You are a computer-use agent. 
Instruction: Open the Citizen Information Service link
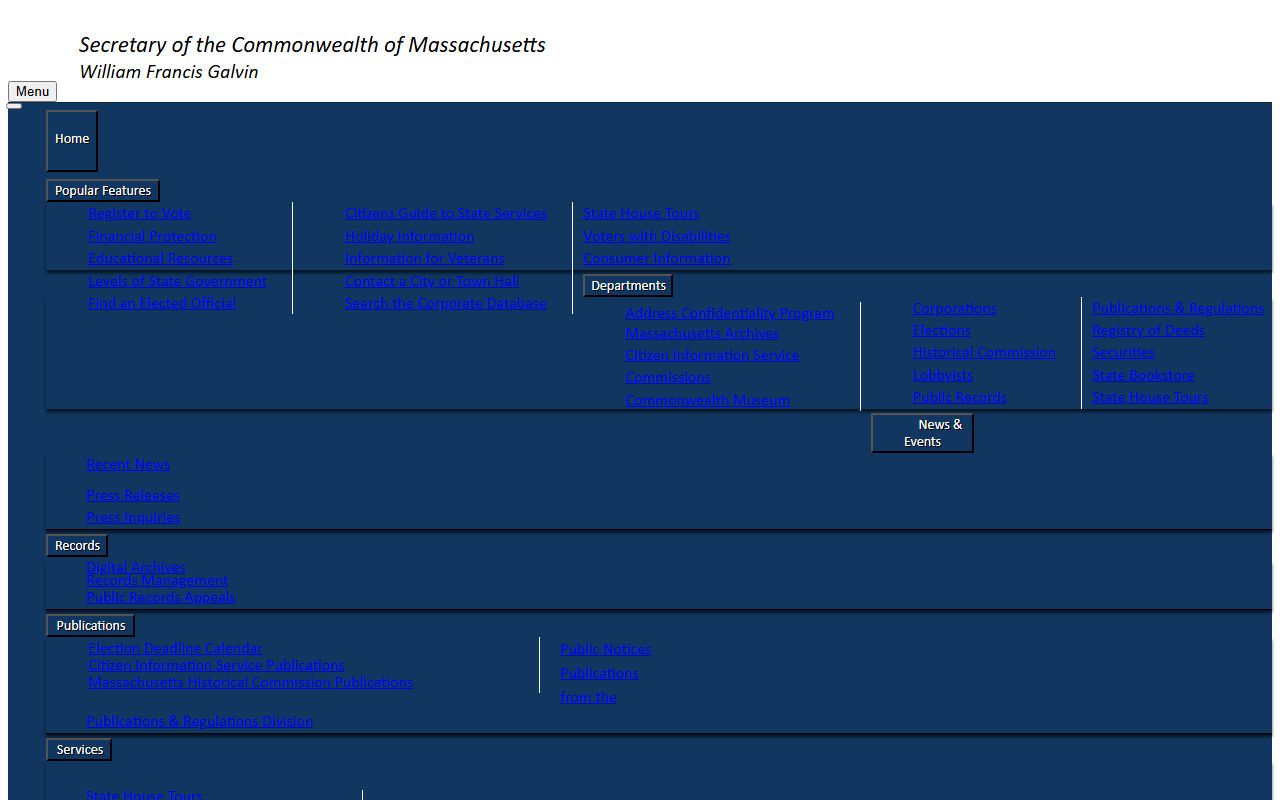point(712,355)
